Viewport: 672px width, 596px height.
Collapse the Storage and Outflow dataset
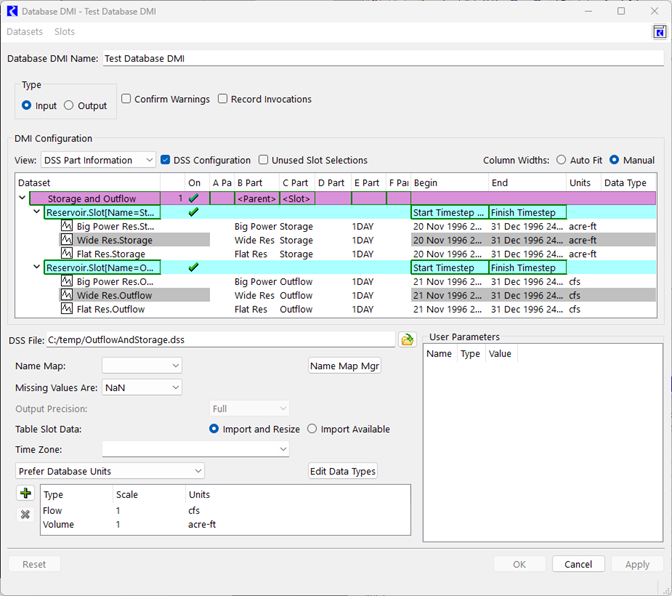click(x=23, y=199)
